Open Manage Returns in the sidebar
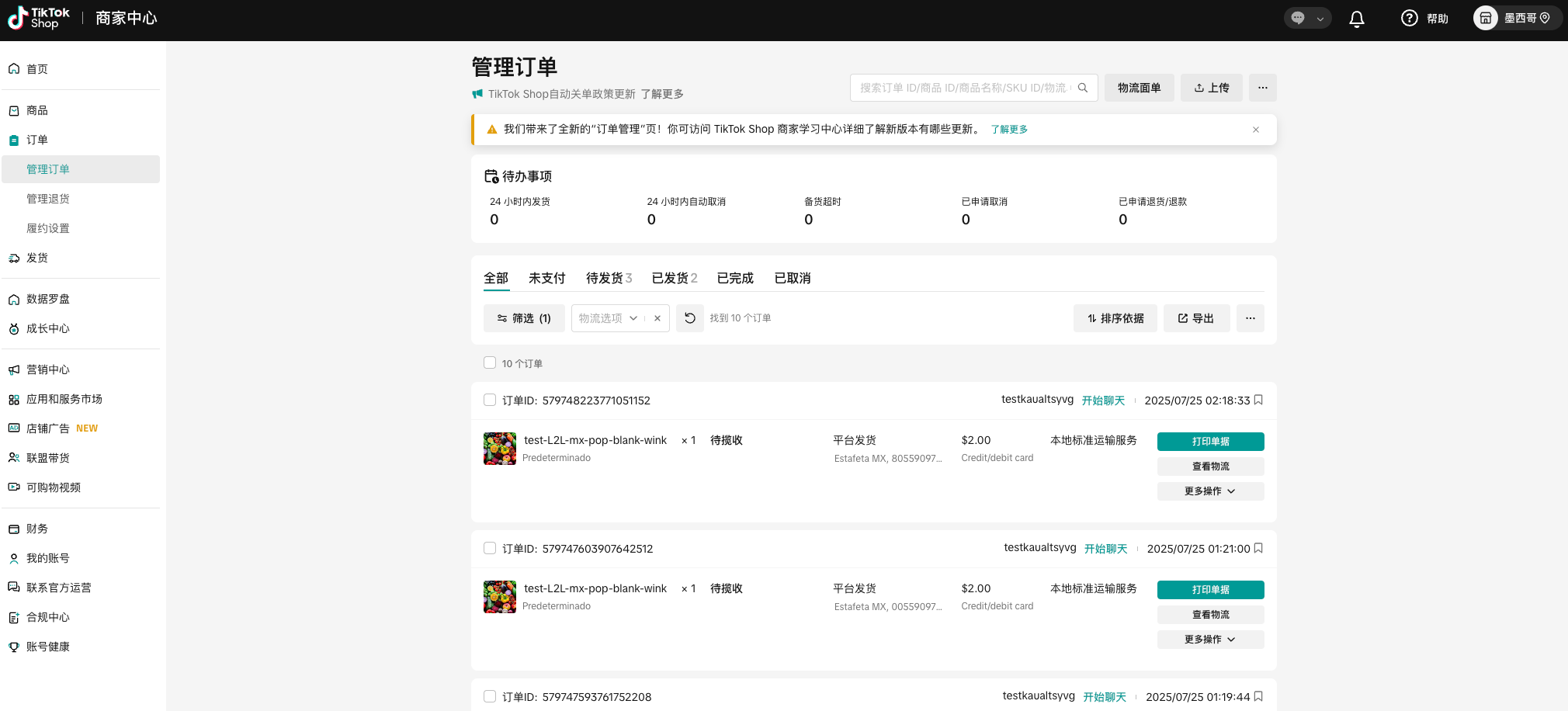The width and height of the screenshot is (1568, 711). point(48,199)
